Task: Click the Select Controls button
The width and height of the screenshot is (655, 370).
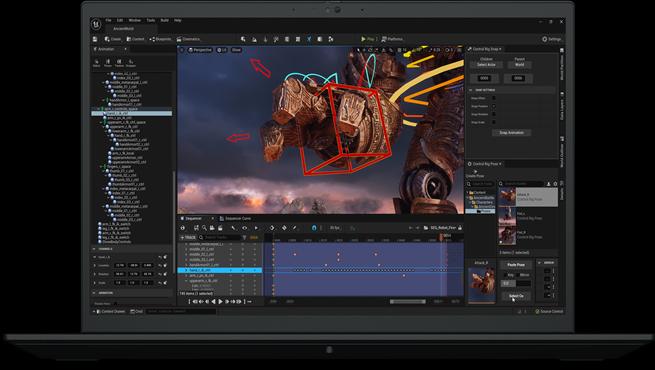Action: point(516,296)
